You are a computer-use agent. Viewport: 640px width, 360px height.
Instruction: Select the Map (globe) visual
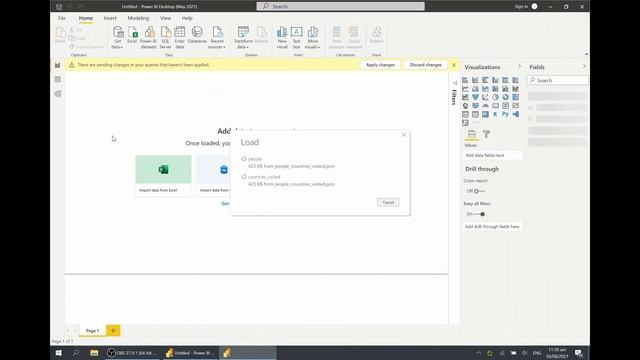pyautogui.click(x=465, y=106)
